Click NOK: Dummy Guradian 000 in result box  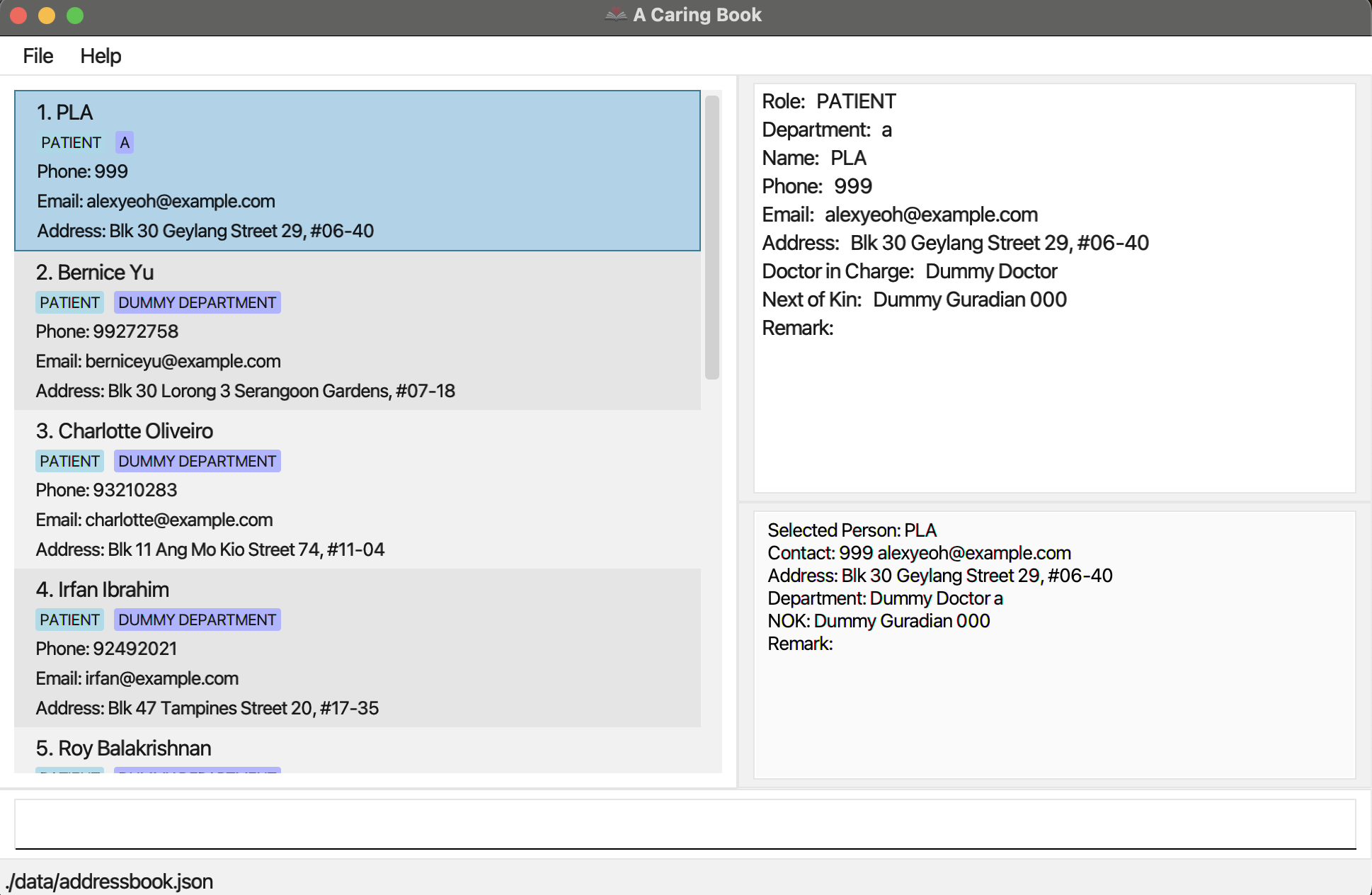pyautogui.click(x=879, y=621)
